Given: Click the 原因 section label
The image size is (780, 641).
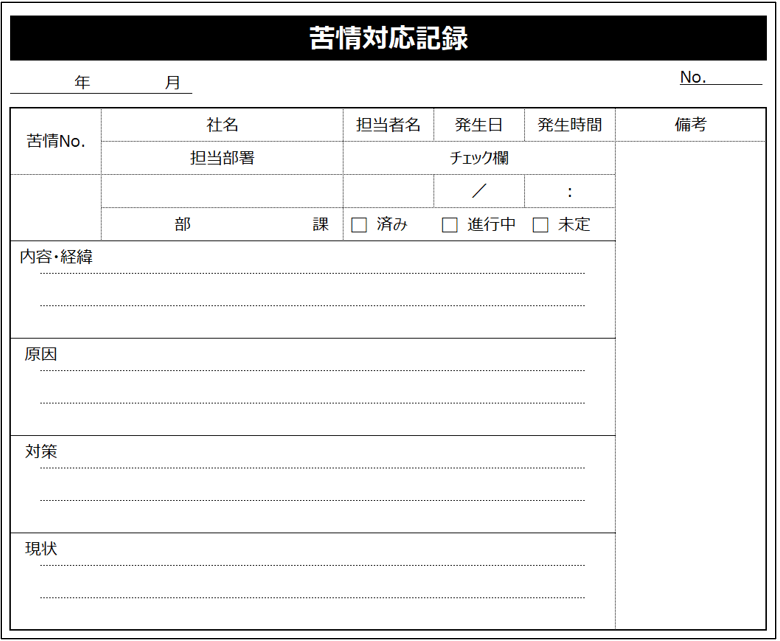Looking at the screenshot, I should [x=41, y=354].
